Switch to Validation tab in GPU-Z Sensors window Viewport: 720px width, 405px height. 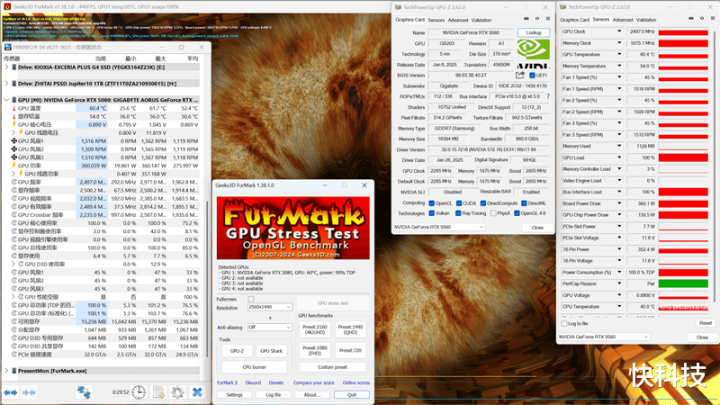pos(646,20)
